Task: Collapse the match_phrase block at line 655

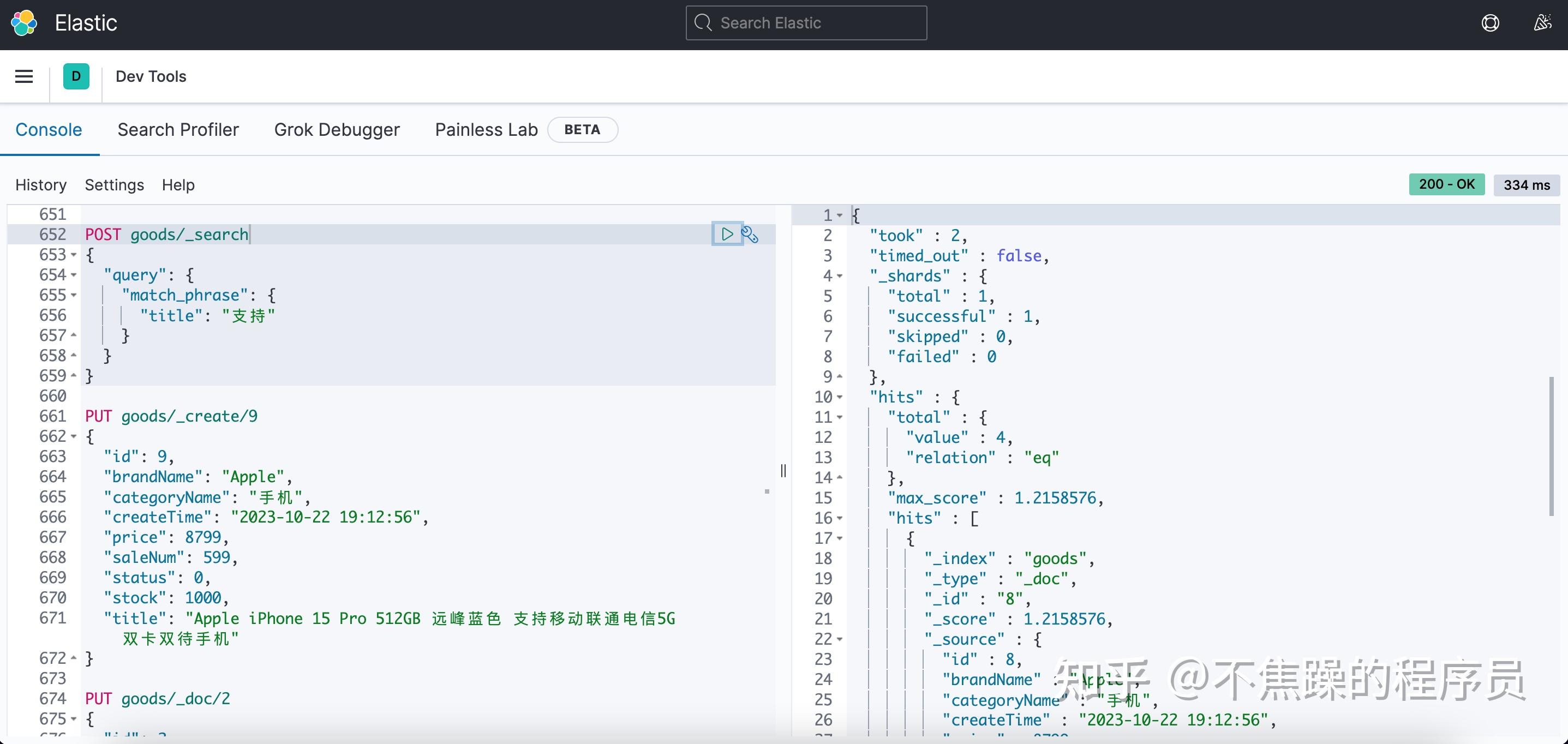Action: pyautogui.click(x=74, y=296)
